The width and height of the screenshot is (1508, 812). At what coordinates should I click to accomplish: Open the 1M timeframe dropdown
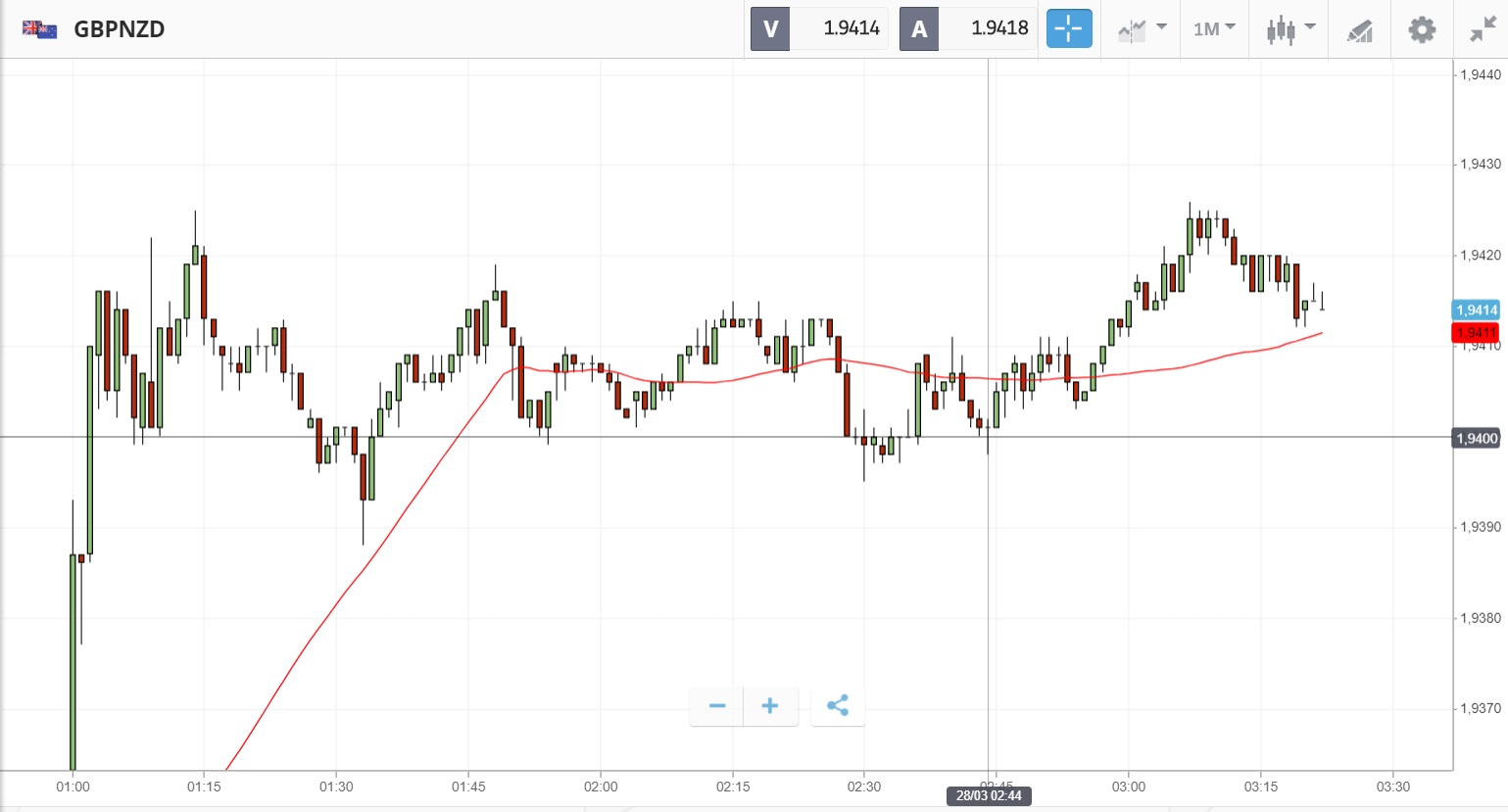[x=1214, y=29]
